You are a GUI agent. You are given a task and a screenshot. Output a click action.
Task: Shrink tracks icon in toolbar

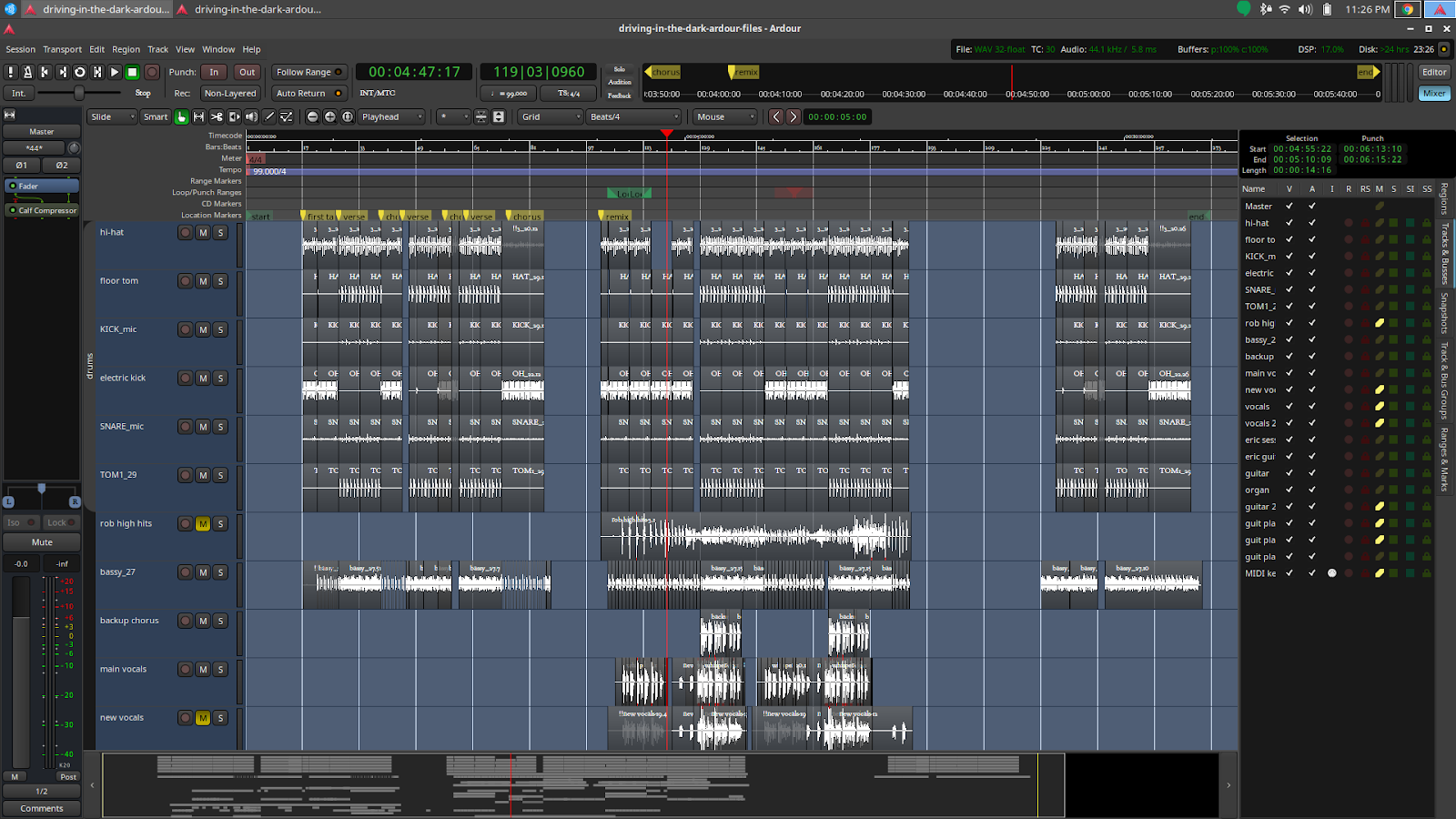pos(481,116)
